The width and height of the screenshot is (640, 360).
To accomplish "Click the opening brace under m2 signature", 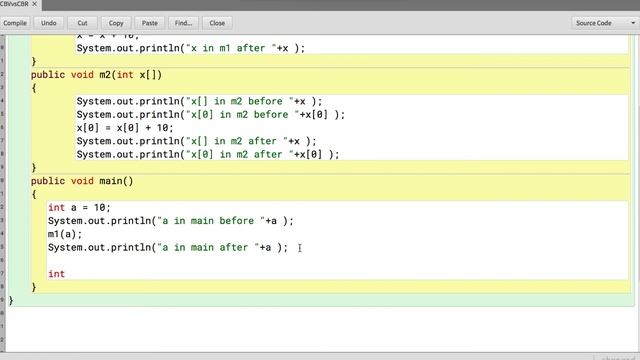I will point(34,88).
